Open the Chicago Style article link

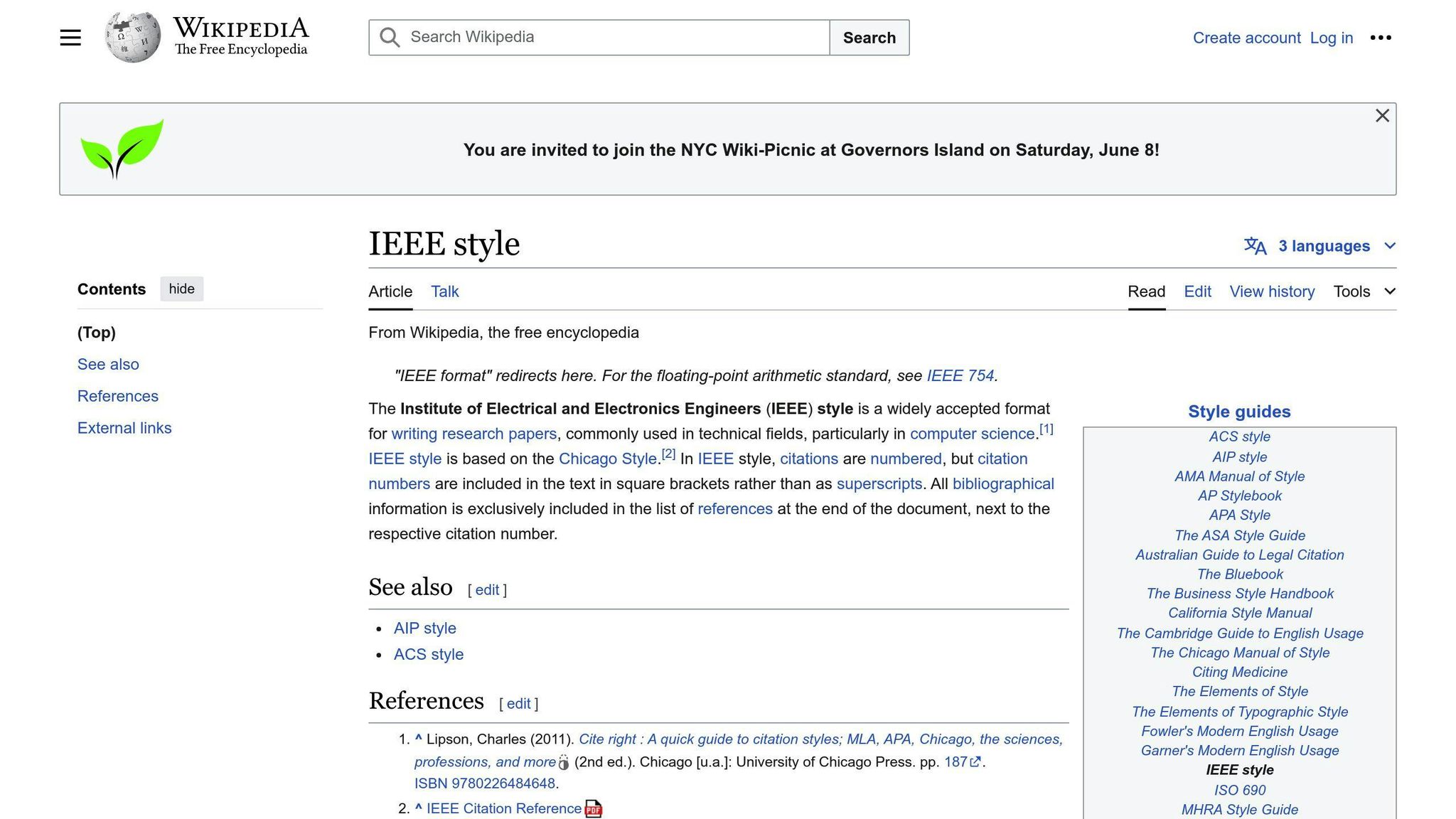pyautogui.click(x=606, y=459)
